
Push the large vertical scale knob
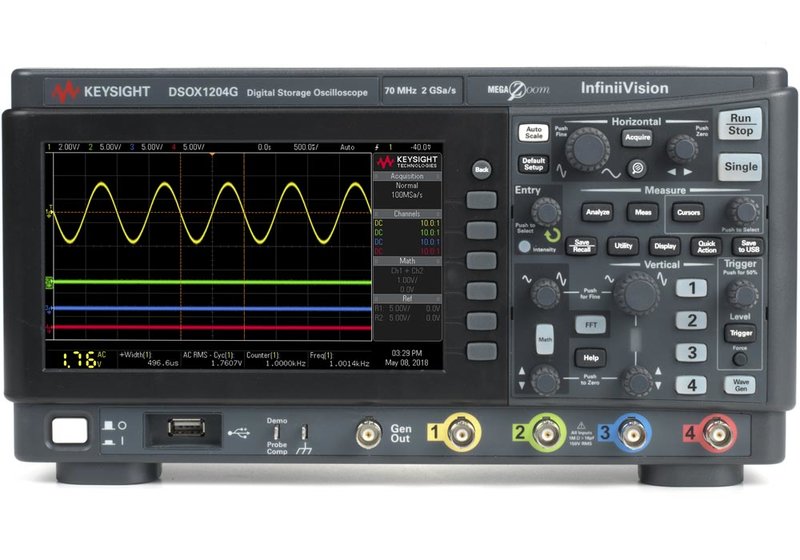click(636, 293)
